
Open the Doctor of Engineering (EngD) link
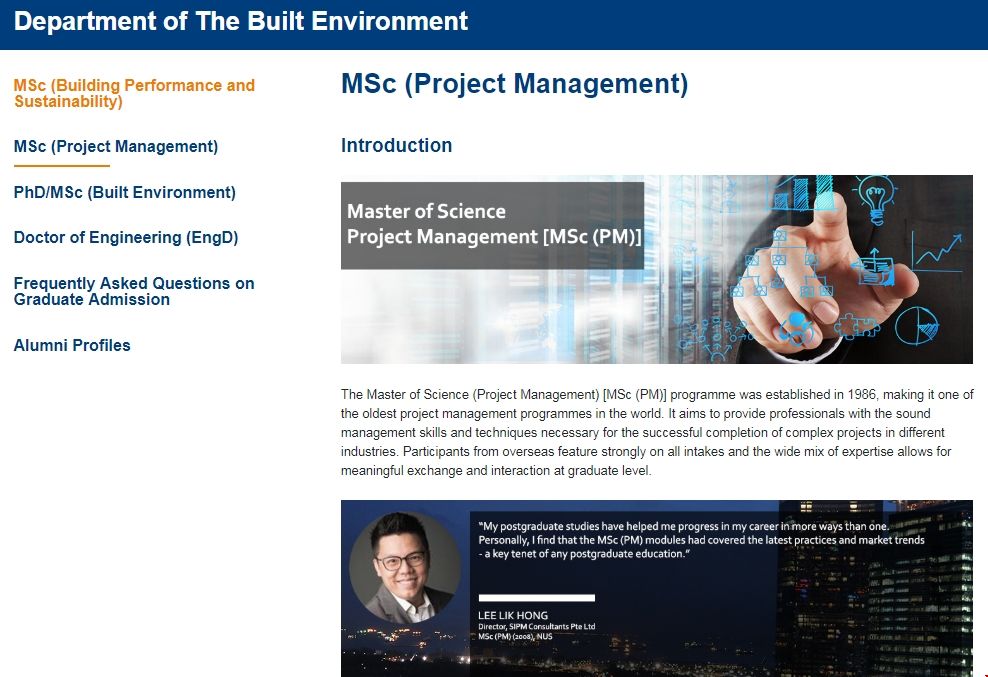(x=125, y=238)
